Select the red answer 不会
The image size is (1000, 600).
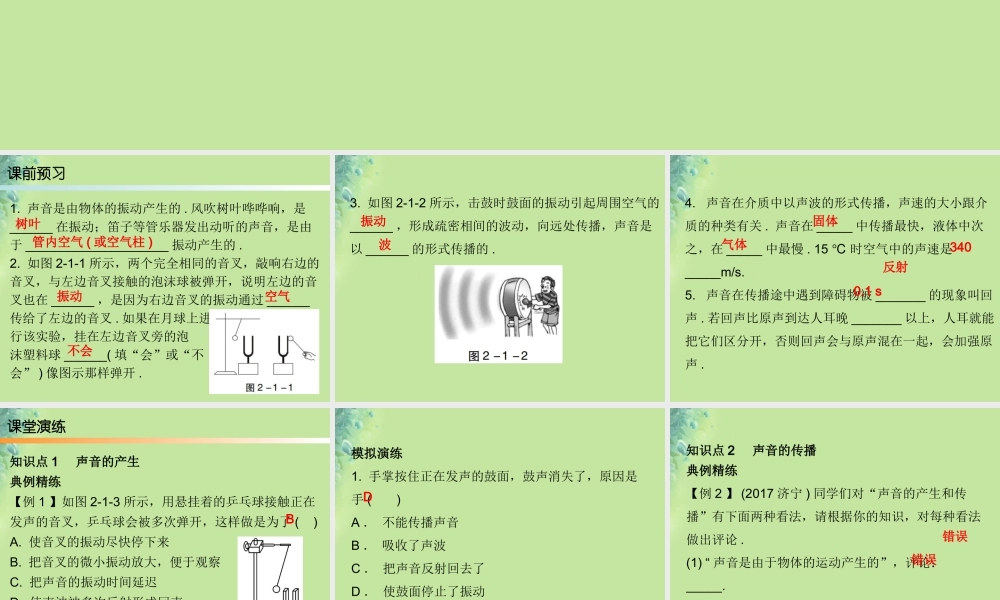click(80, 351)
